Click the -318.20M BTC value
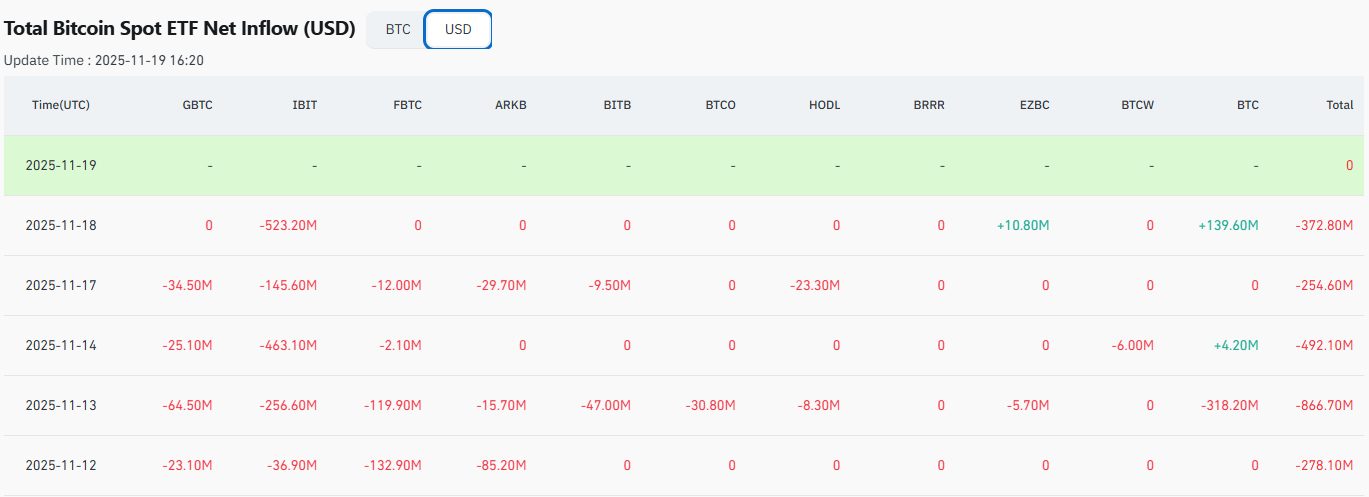The width and height of the screenshot is (1369, 497). tap(1230, 406)
